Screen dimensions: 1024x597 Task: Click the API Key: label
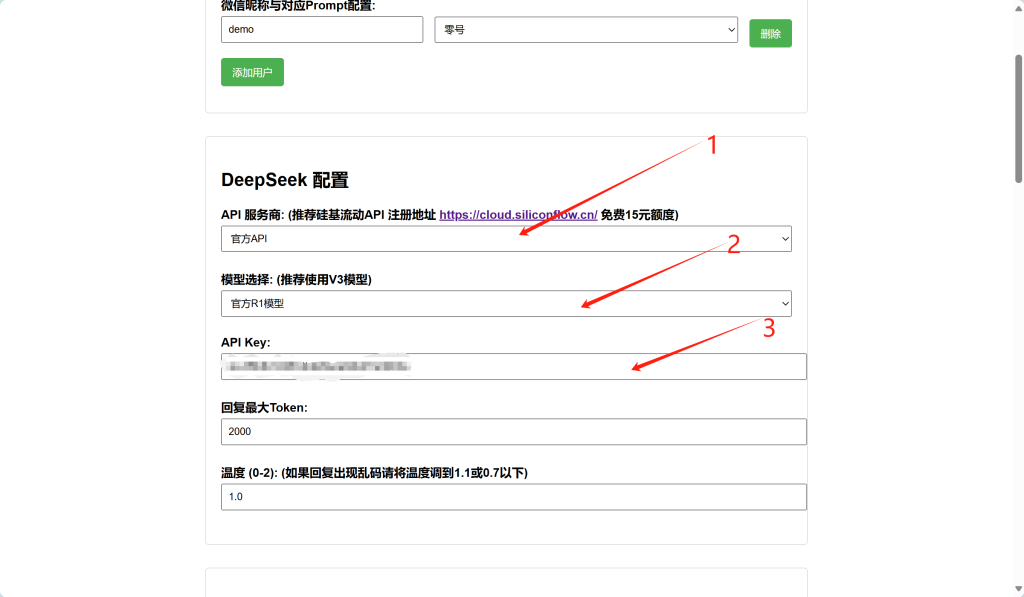click(x=246, y=342)
